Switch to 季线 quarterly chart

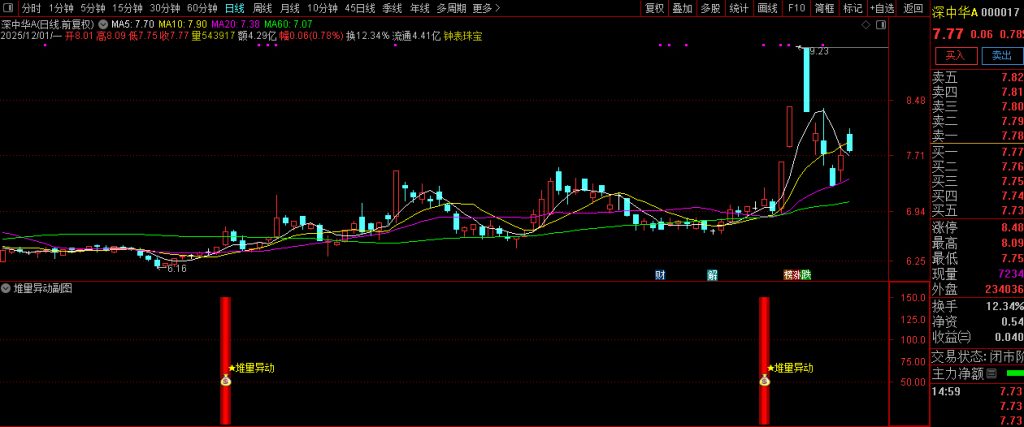pyautogui.click(x=392, y=8)
